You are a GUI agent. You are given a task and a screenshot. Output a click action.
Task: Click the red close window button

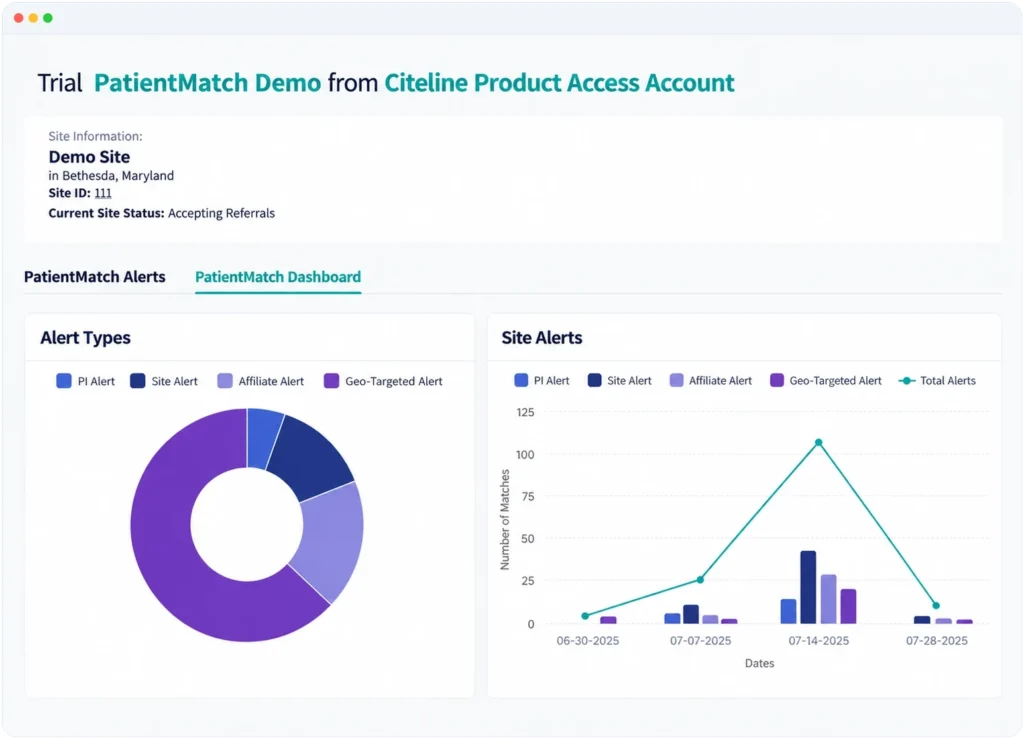click(18, 18)
